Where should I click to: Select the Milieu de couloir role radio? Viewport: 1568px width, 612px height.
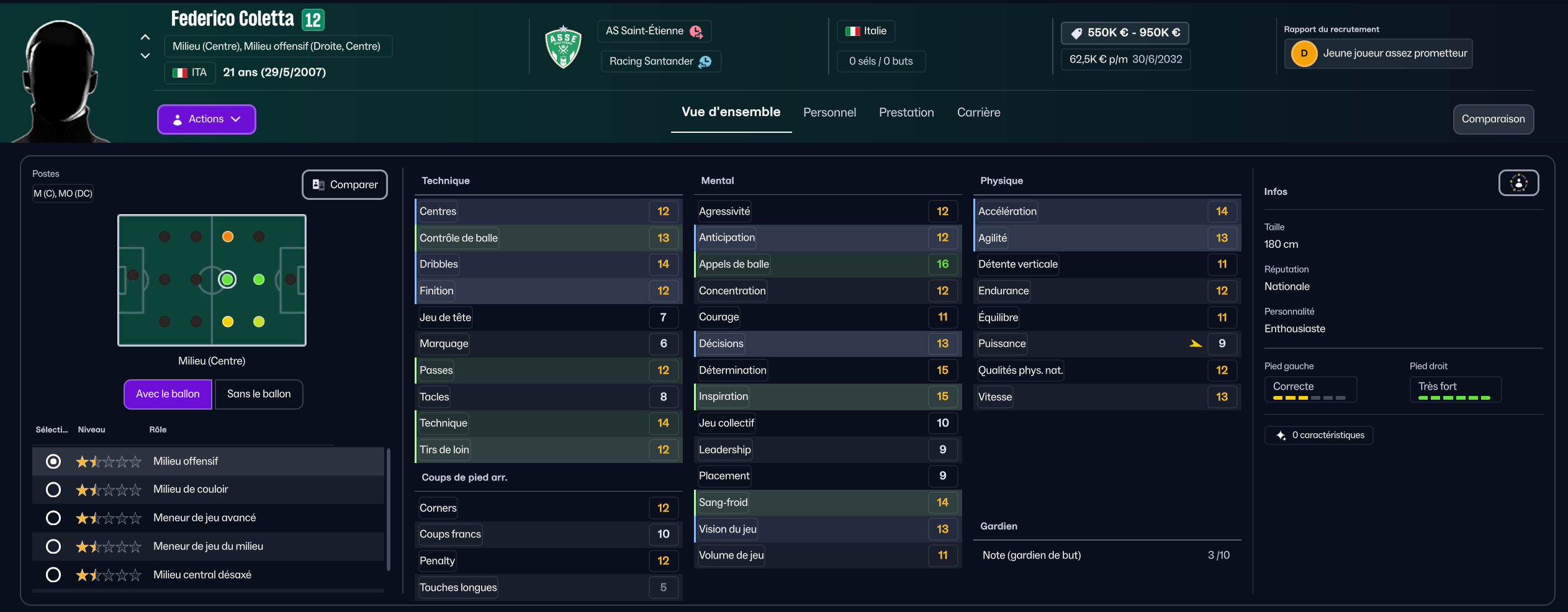(x=53, y=490)
